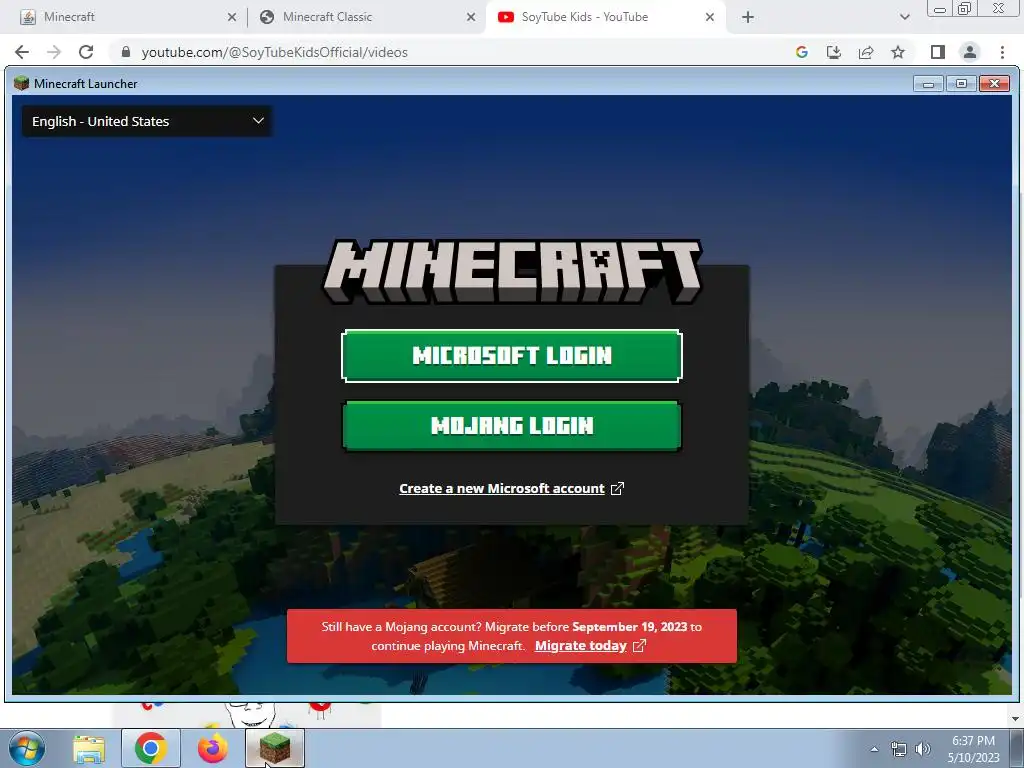Viewport: 1024px width, 768px height.
Task: Show hidden system tray icons
Action: (874, 749)
